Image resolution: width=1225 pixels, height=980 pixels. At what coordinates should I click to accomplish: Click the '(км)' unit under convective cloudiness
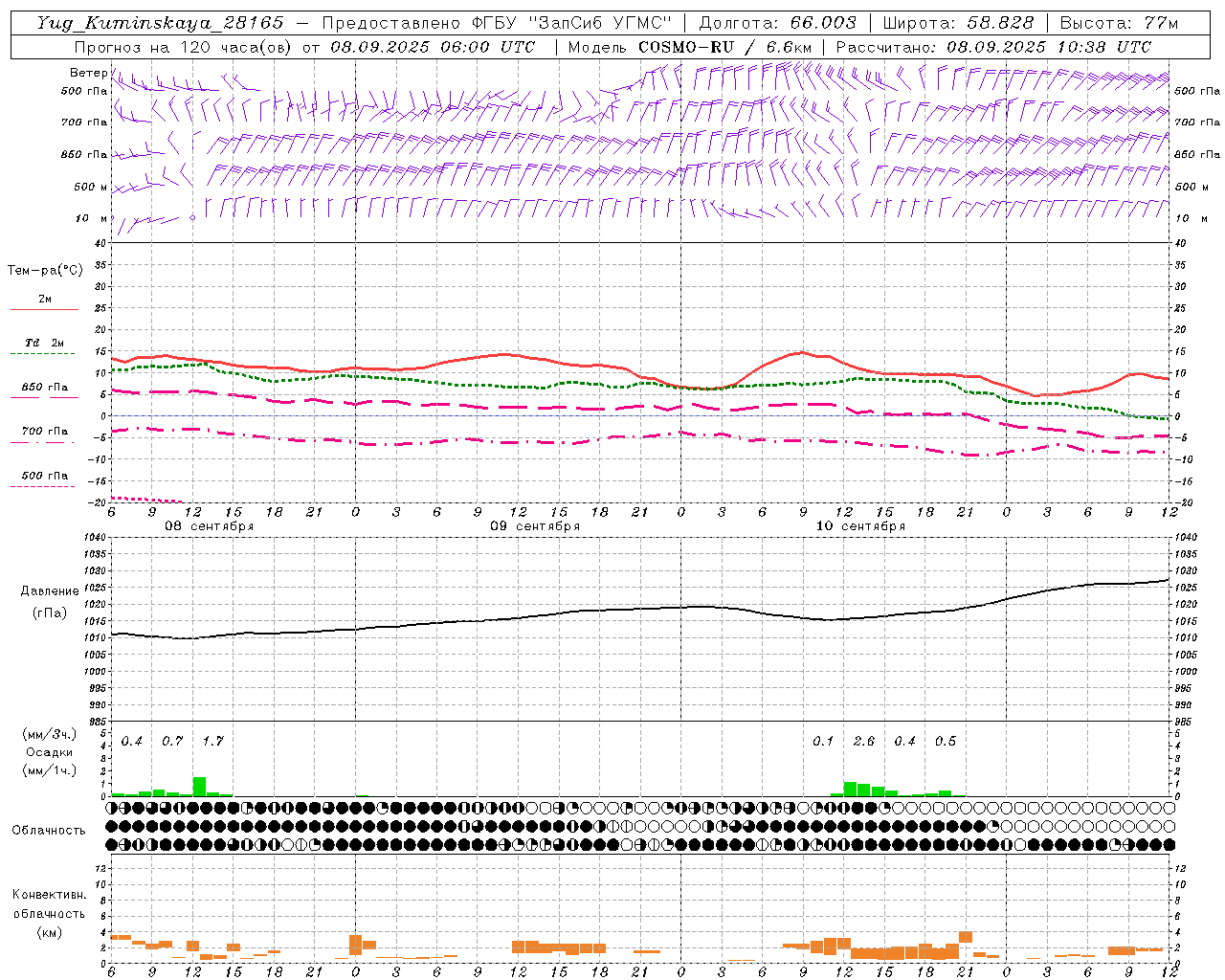[49, 932]
